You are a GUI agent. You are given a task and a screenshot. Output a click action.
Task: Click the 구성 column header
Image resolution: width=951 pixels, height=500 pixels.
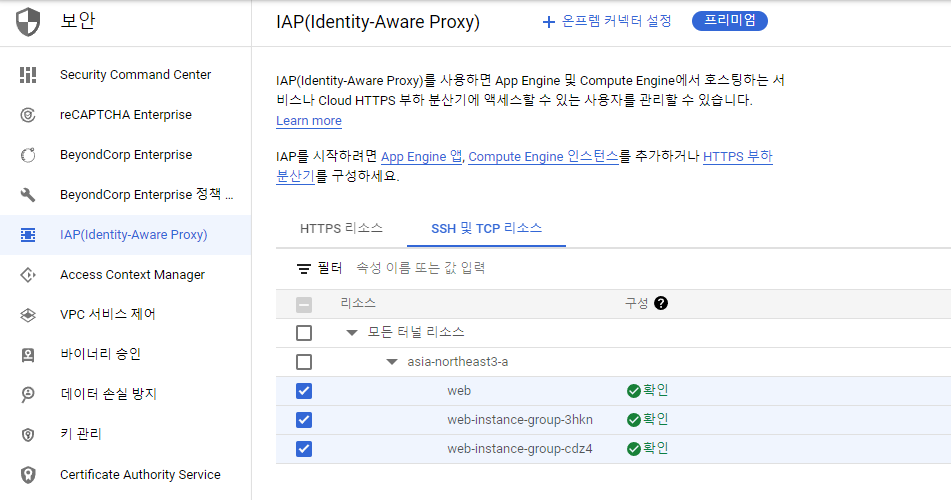coord(637,303)
